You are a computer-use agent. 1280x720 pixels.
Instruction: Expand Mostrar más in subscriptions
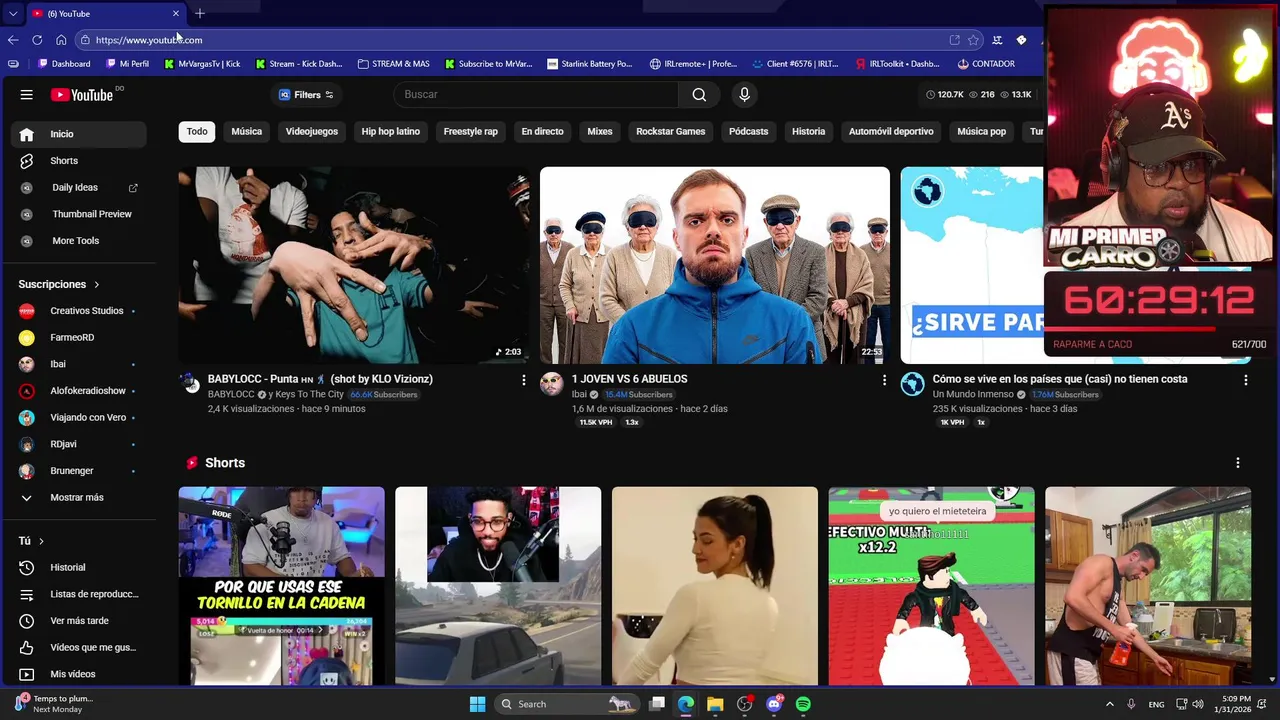tap(79, 498)
